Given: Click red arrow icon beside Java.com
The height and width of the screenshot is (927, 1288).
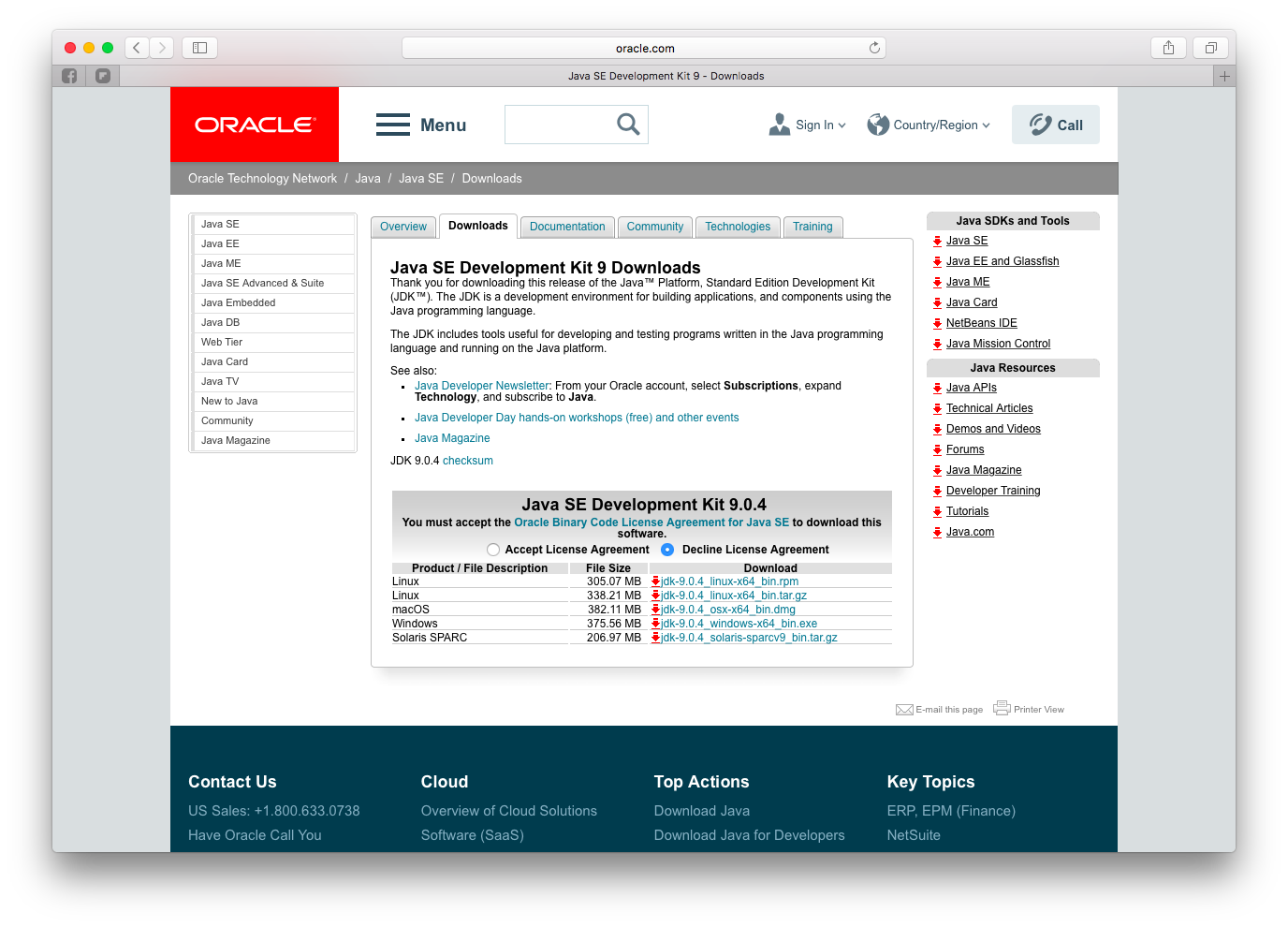Looking at the screenshot, I should (937, 532).
